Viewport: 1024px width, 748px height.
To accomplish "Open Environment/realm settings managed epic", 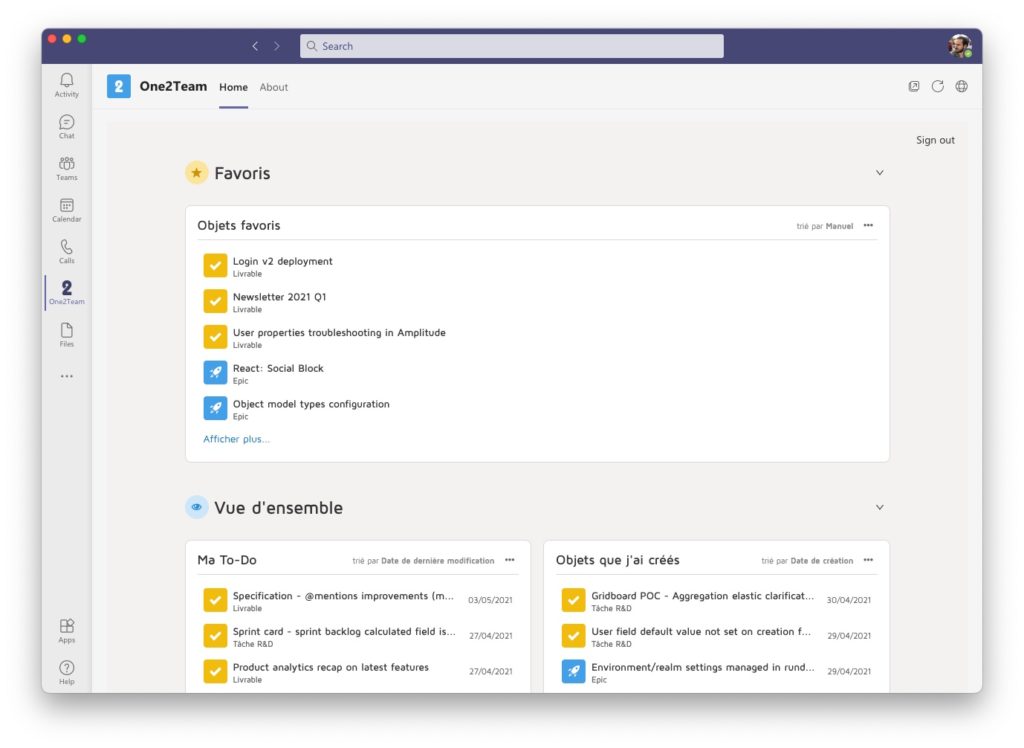I will click(x=703, y=667).
